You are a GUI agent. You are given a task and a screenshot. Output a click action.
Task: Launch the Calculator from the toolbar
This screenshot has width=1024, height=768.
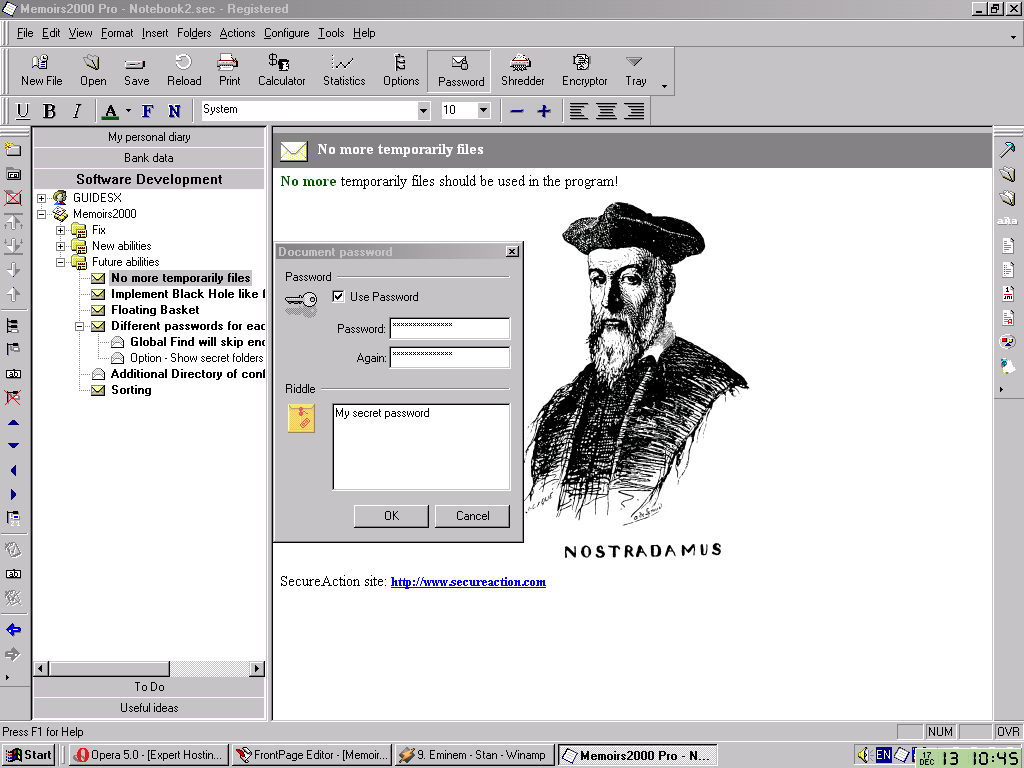click(x=281, y=70)
